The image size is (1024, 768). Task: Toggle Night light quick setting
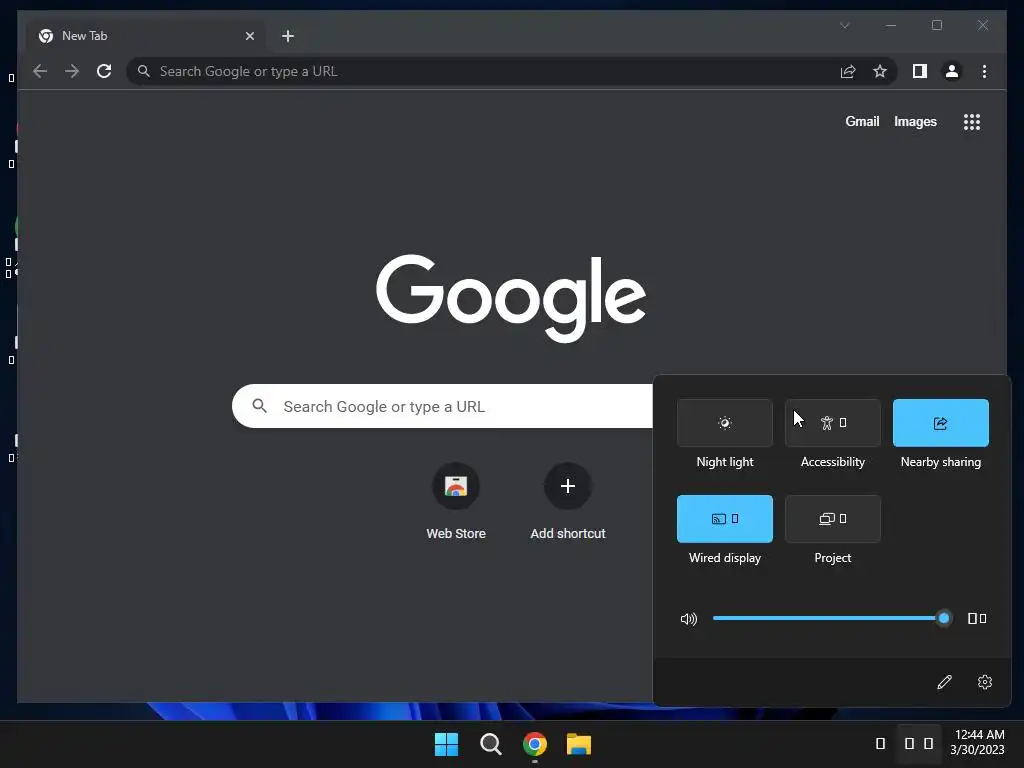[725, 423]
